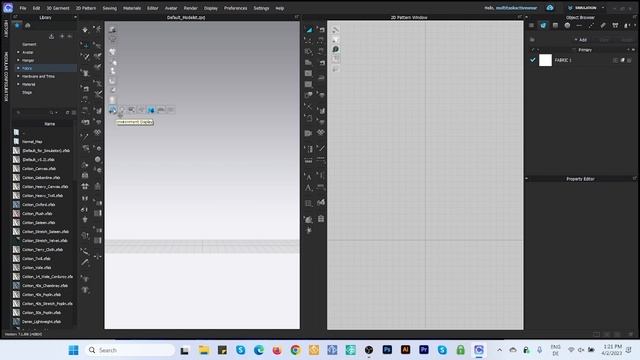Image resolution: width=640 pixels, height=360 pixels.
Task: Open the Preferences menu
Action: [x=236, y=8]
